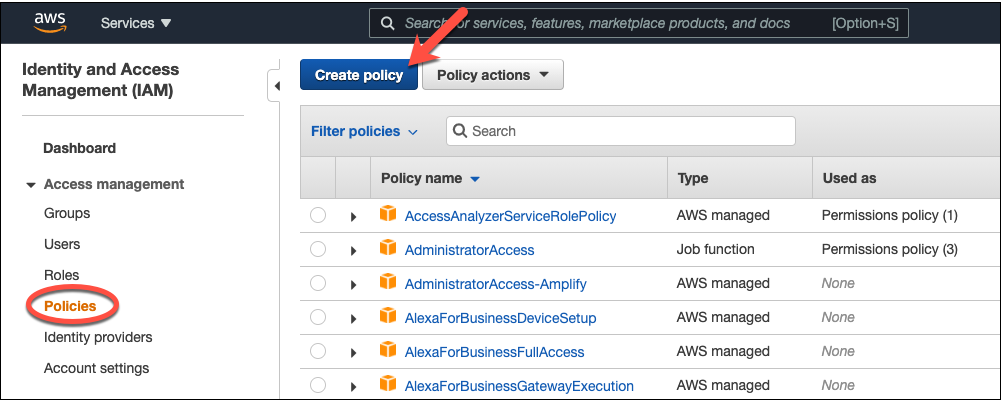Screen dimensions: 1001x400
Task: Select Policies in the sidebar
Action: click(x=70, y=306)
